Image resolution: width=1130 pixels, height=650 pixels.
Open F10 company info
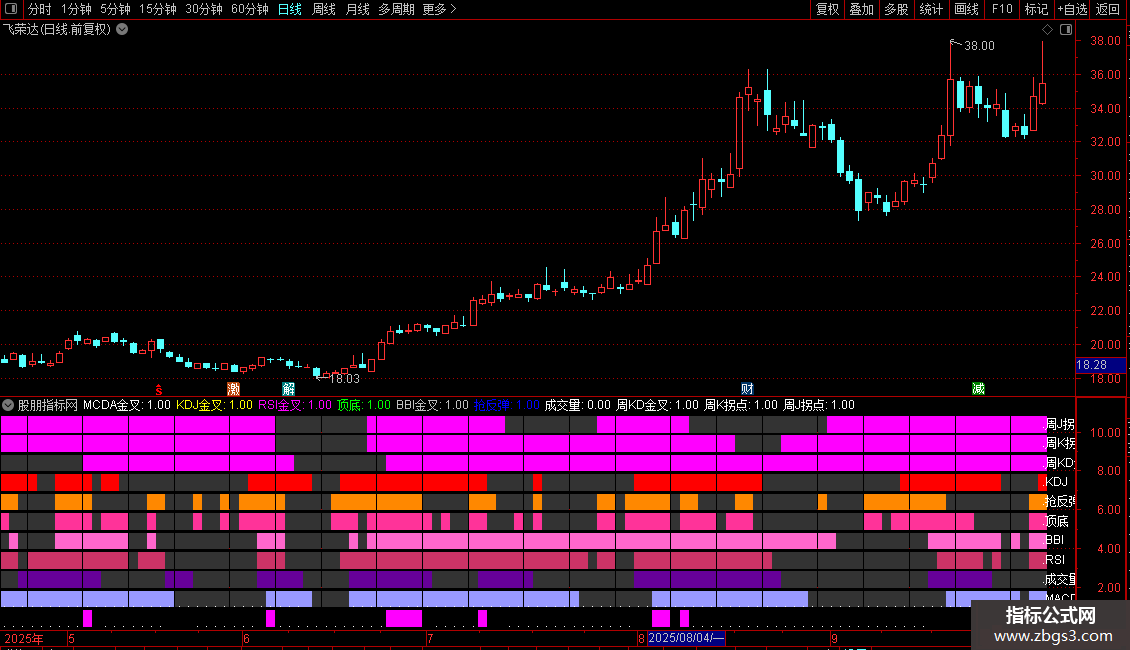point(1002,9)
